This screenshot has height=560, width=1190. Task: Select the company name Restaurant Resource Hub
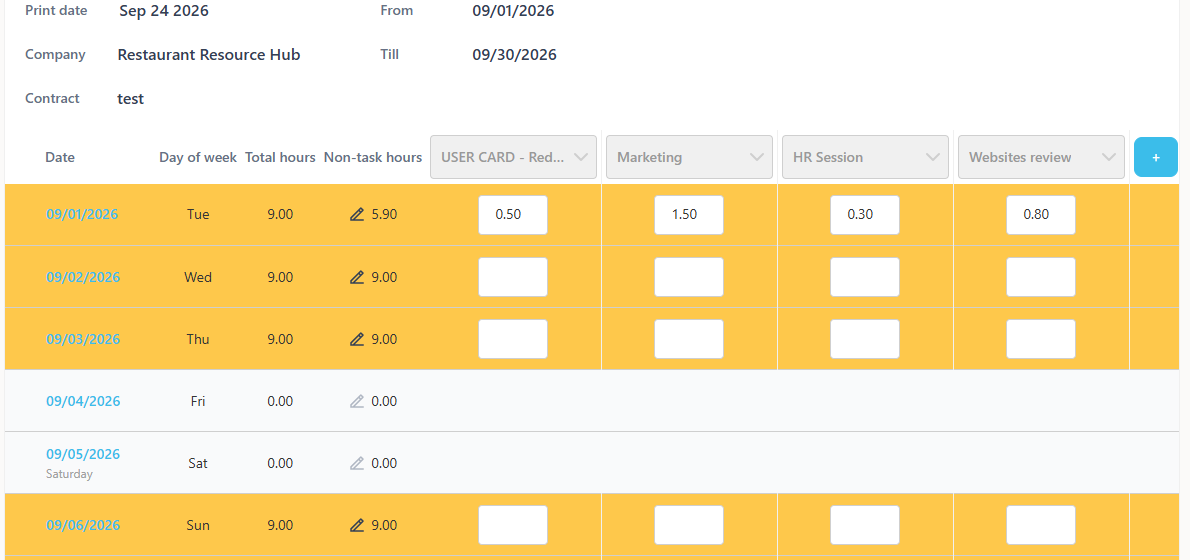point(209,55)
